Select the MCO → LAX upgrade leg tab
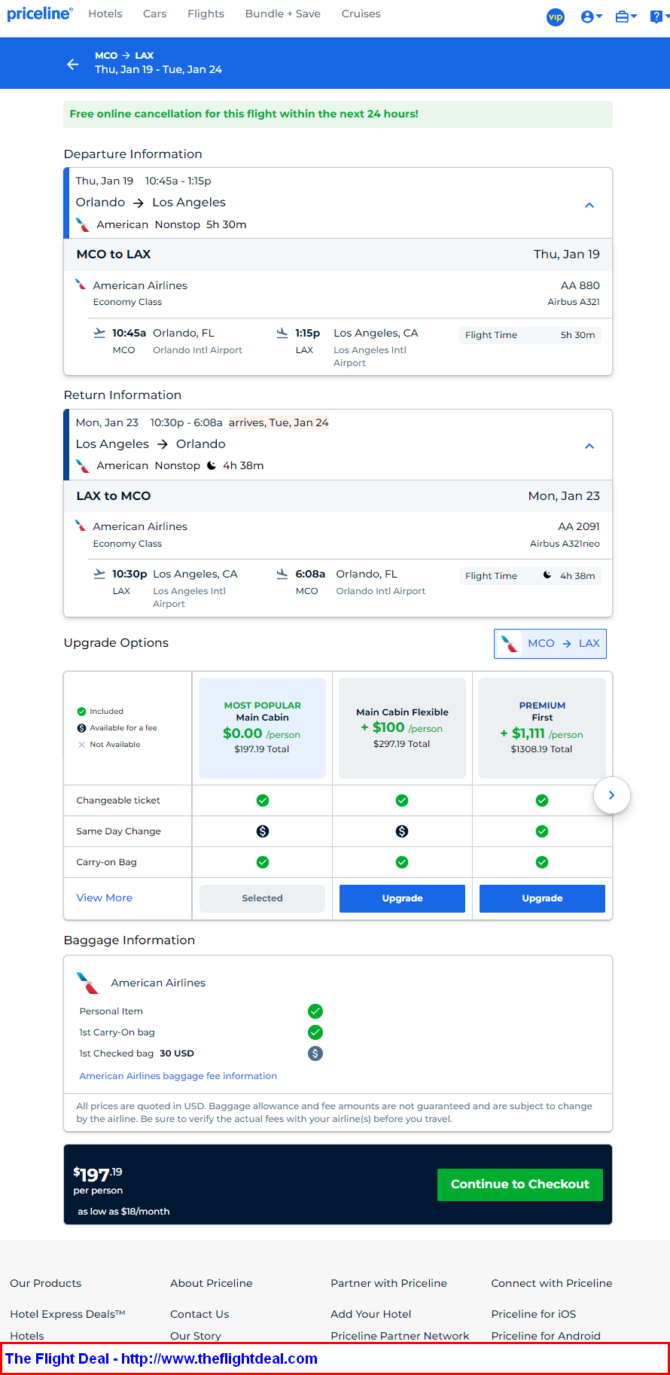This screenshot has height=1375, width=670. [x=550, y=644]
